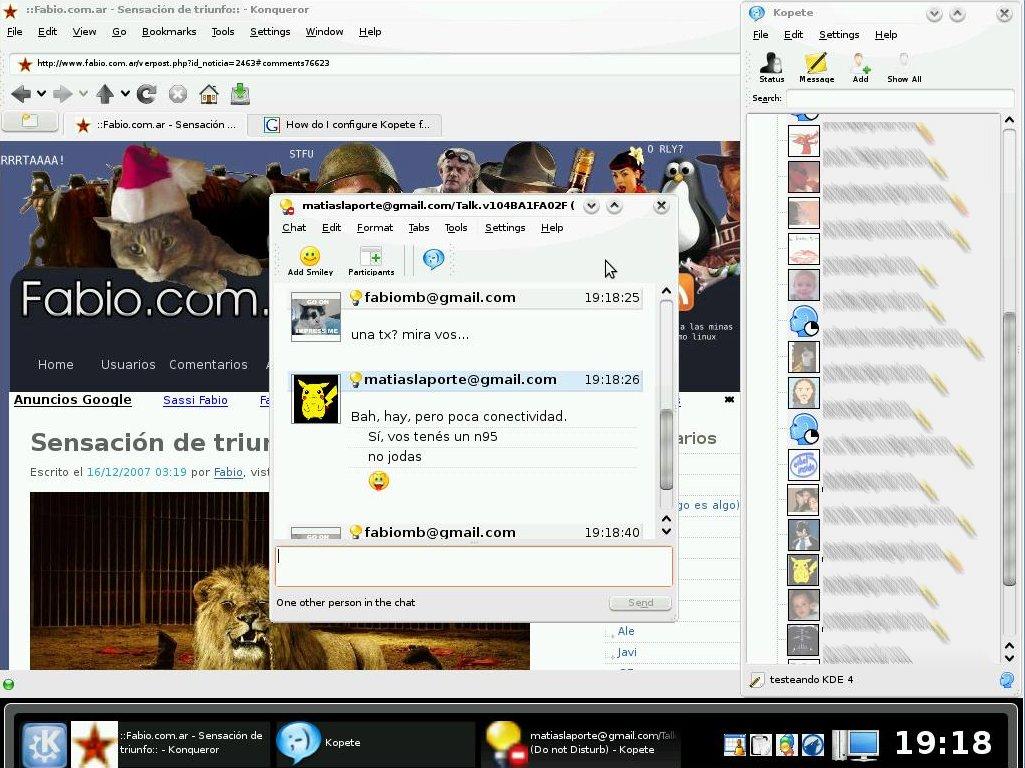Go to home page using house icon
Image resolution: width=1025 pixels, height=768 pixels.
click(x=209, y=94)
